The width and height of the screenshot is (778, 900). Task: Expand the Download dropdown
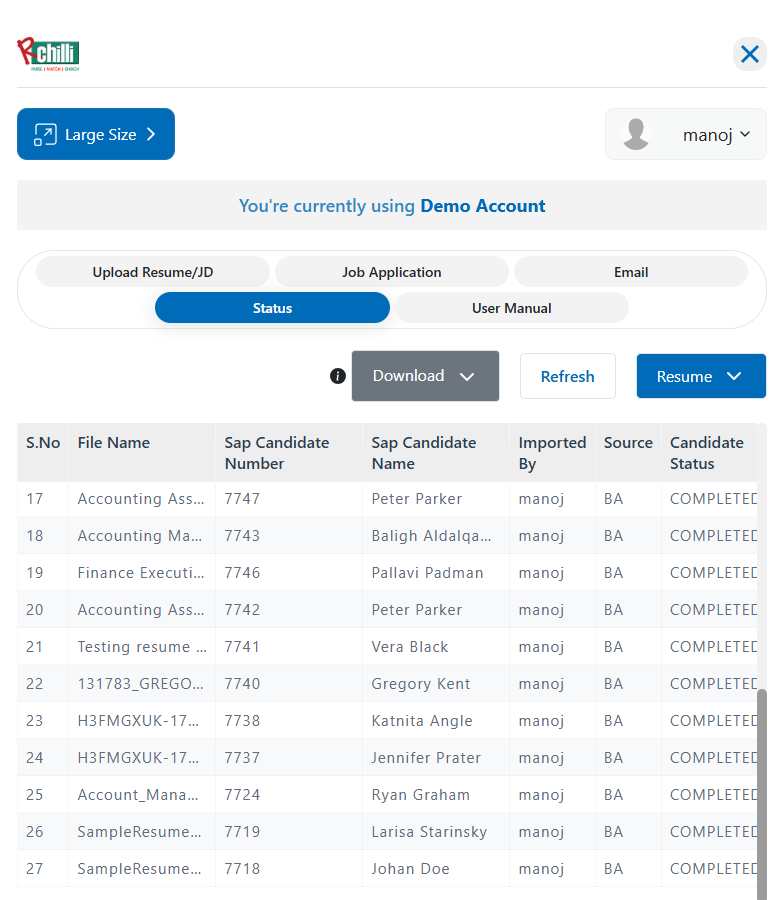point(425,376)
